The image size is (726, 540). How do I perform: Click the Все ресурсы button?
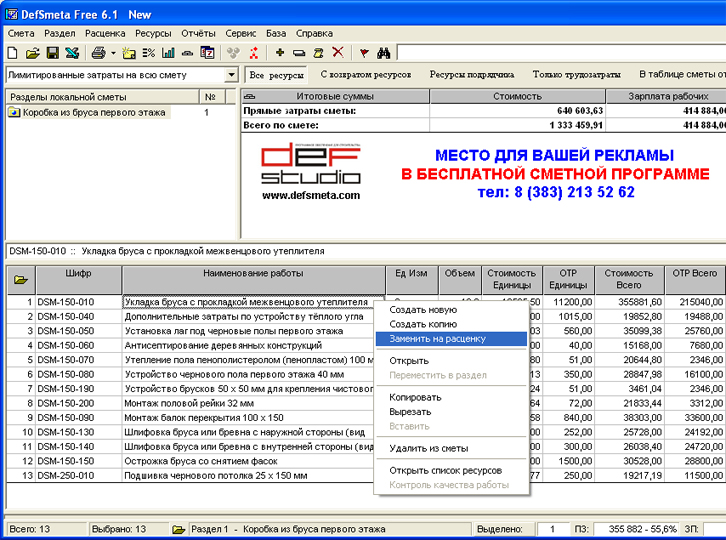click(x=277, y=75)
